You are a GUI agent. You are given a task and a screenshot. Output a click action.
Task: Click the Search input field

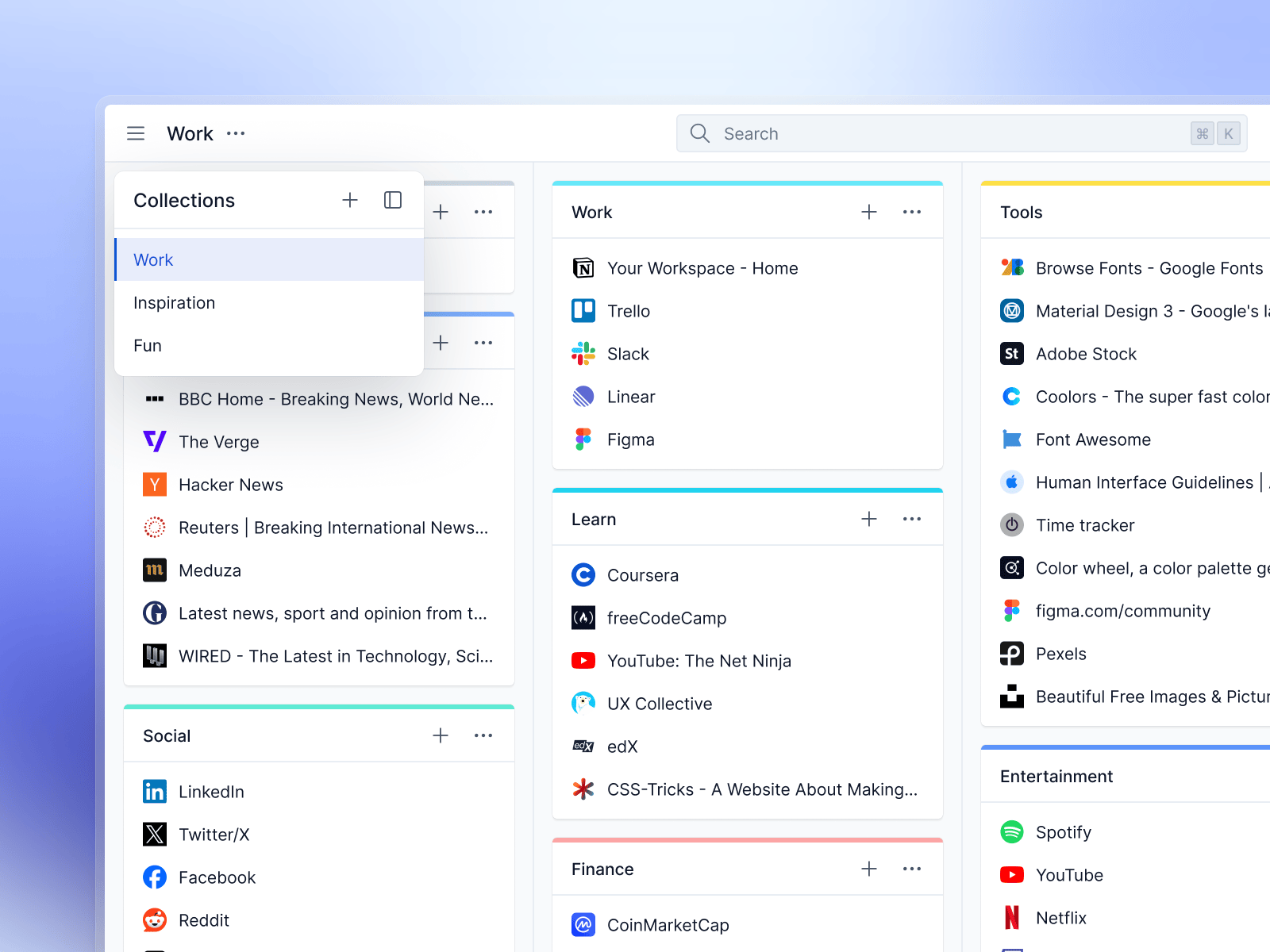[x=962, y=133]
